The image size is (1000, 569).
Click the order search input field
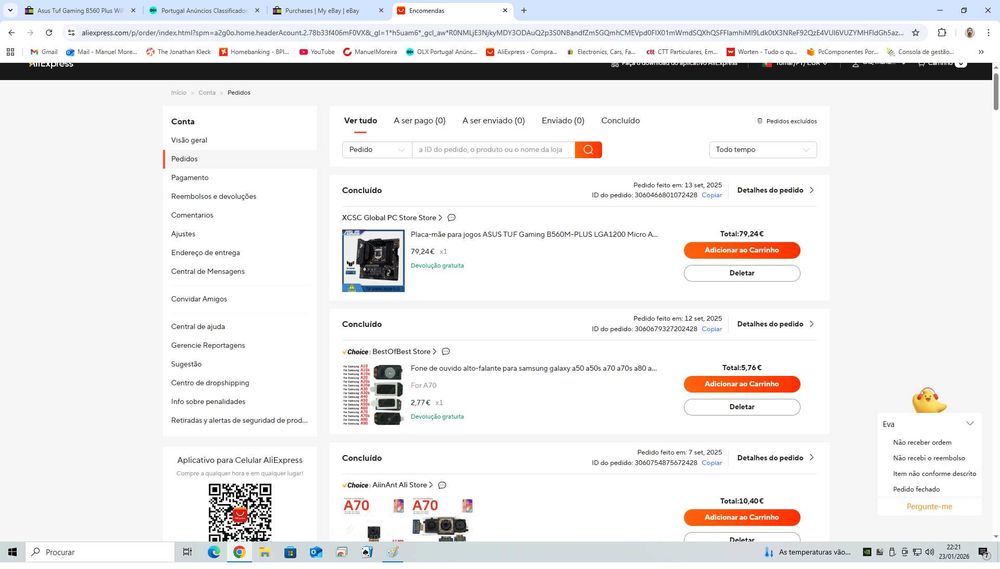494,149
